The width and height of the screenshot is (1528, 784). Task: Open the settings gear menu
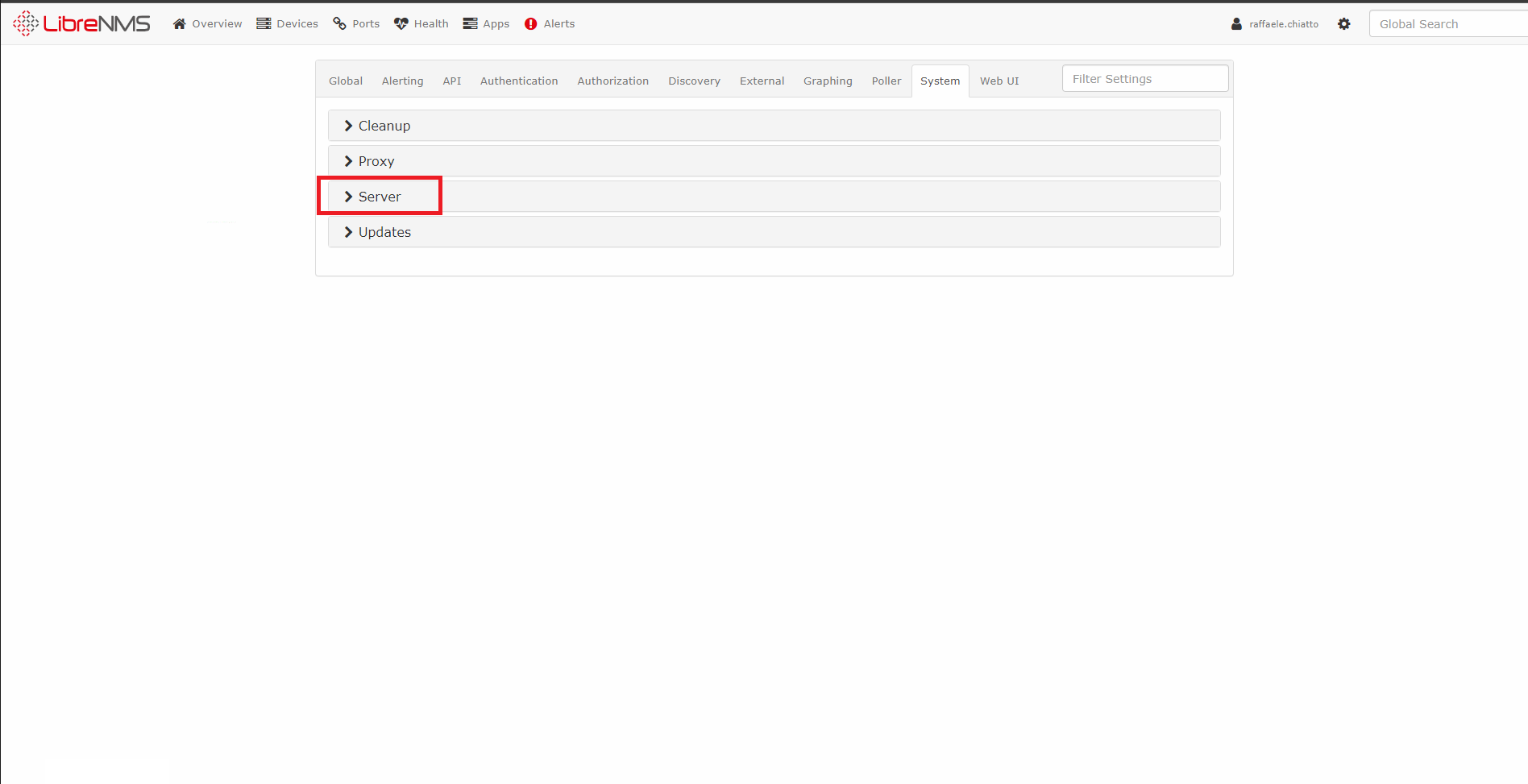[x=1343, y=23]
